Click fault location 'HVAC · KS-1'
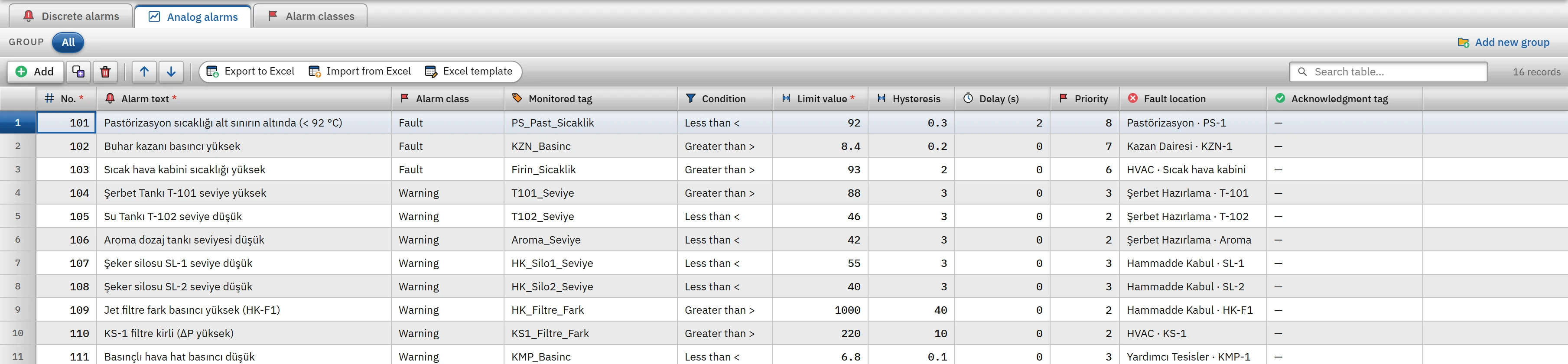Screen dimensions: 1568x364 pos(1157,334)
